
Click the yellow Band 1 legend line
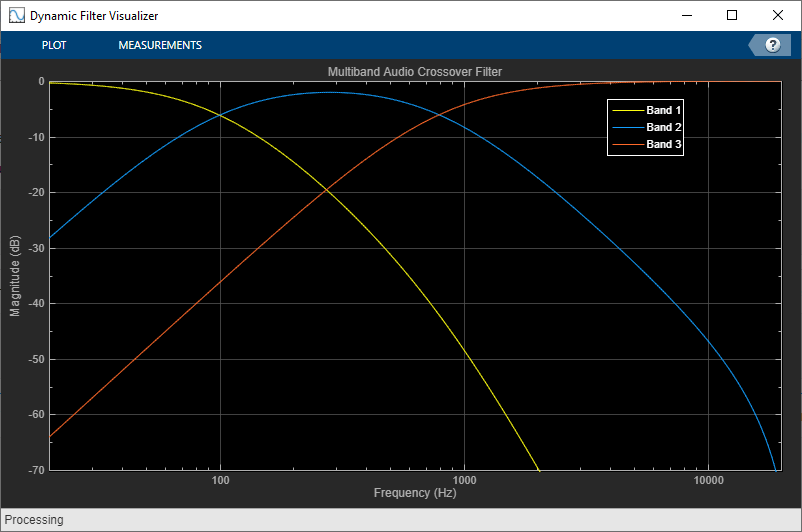pos(628,110)
